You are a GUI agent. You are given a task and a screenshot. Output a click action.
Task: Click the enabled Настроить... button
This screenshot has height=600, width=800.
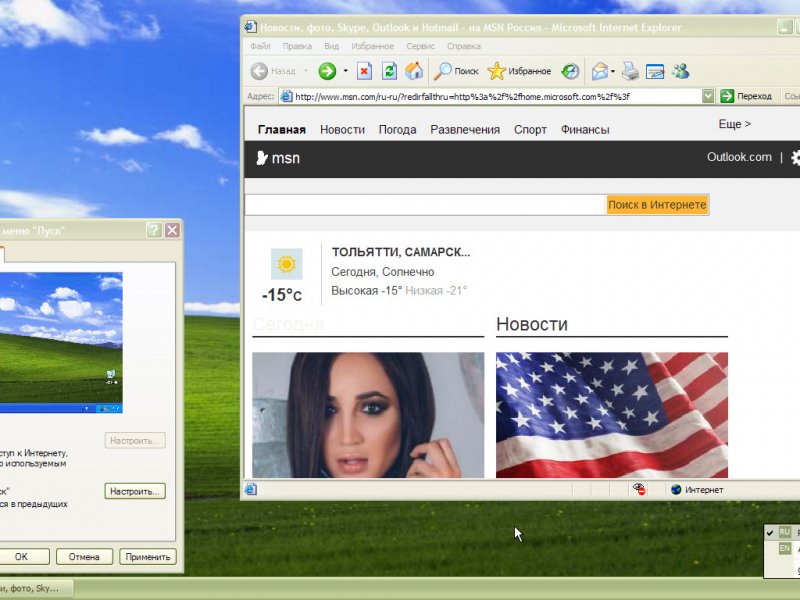point(135,491)
